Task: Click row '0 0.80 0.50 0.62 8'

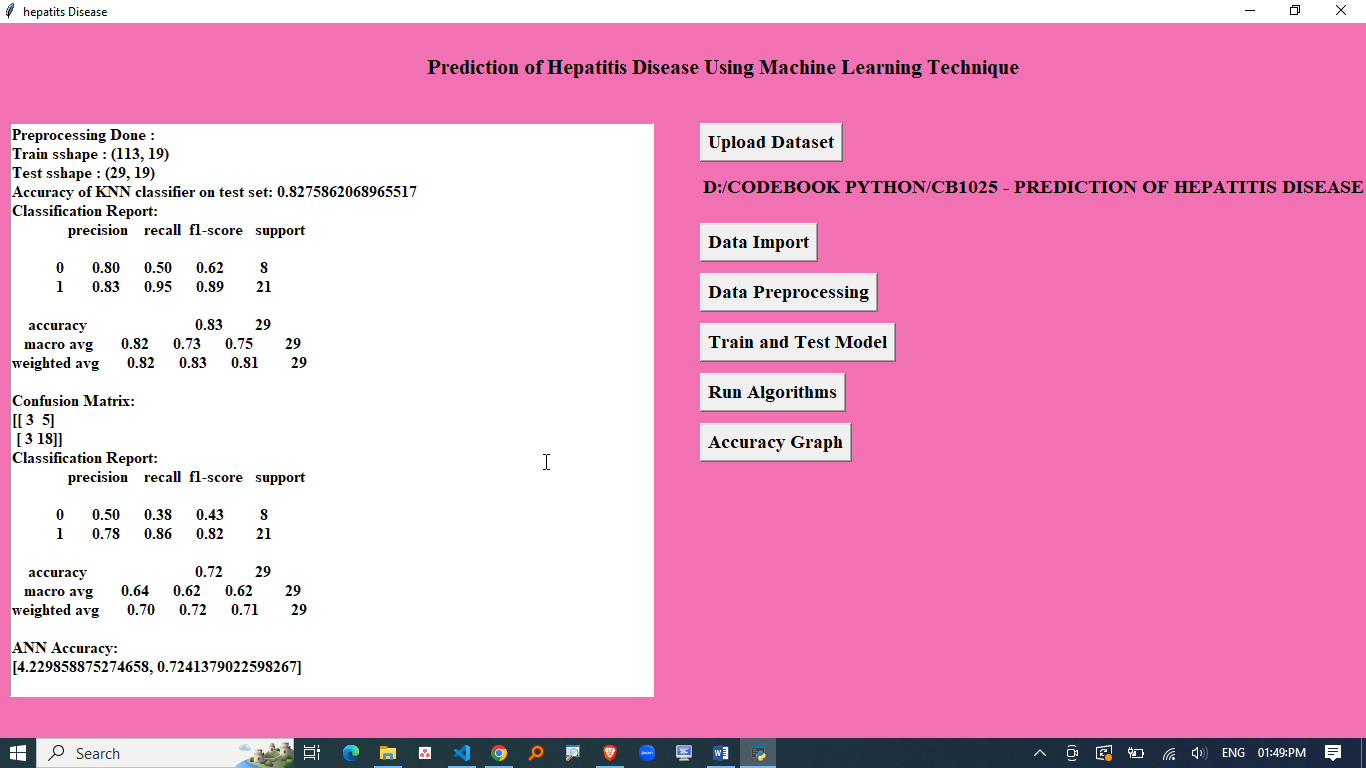Action: point(162,268)
